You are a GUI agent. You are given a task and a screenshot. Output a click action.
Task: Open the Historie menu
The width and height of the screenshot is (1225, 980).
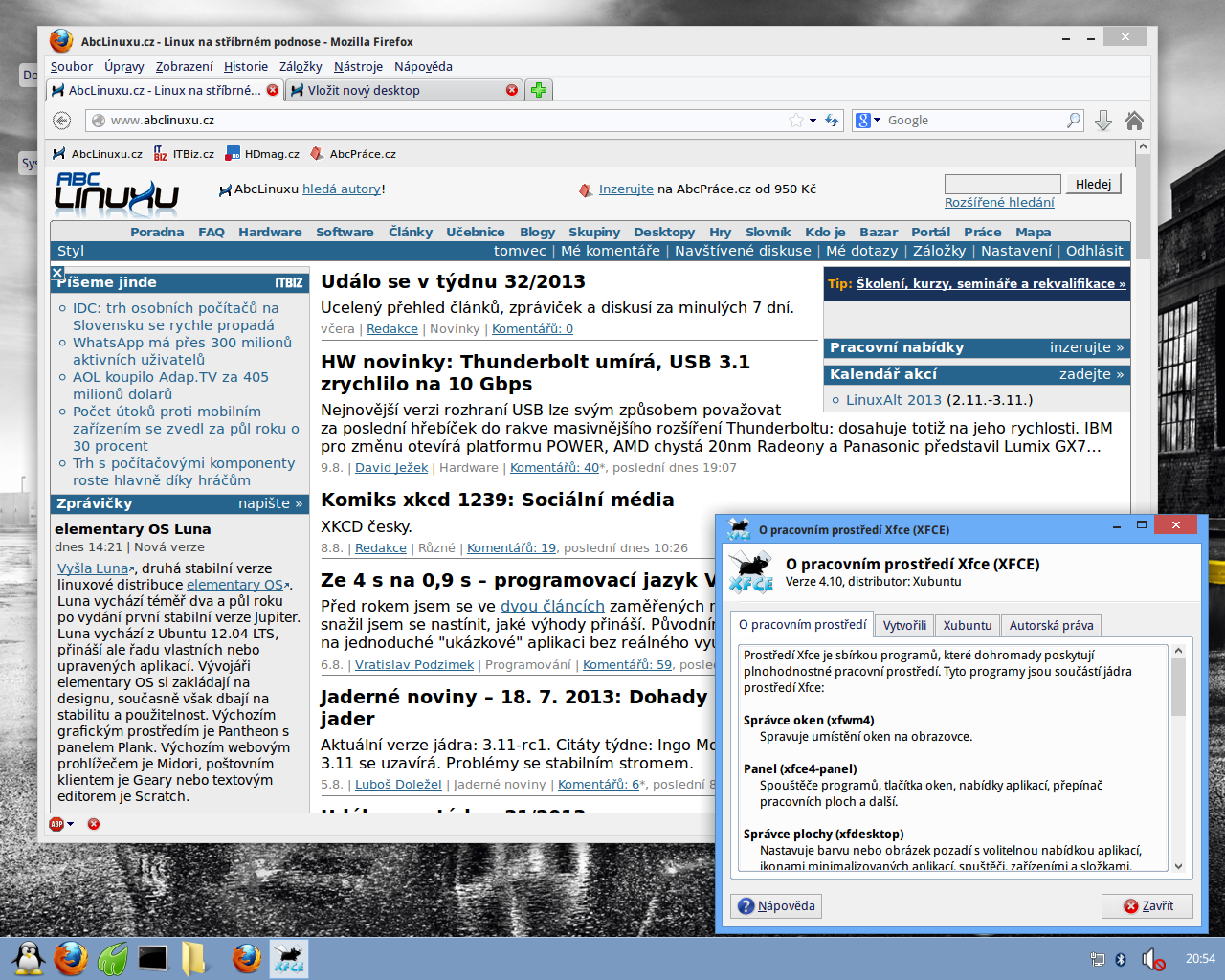246,67
